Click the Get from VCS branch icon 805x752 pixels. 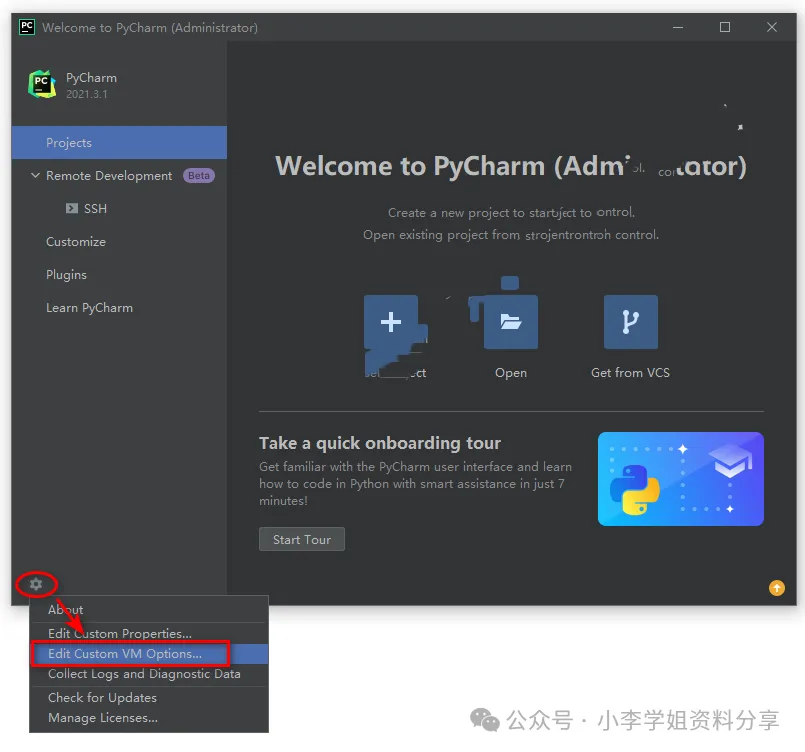pos(630,322)
